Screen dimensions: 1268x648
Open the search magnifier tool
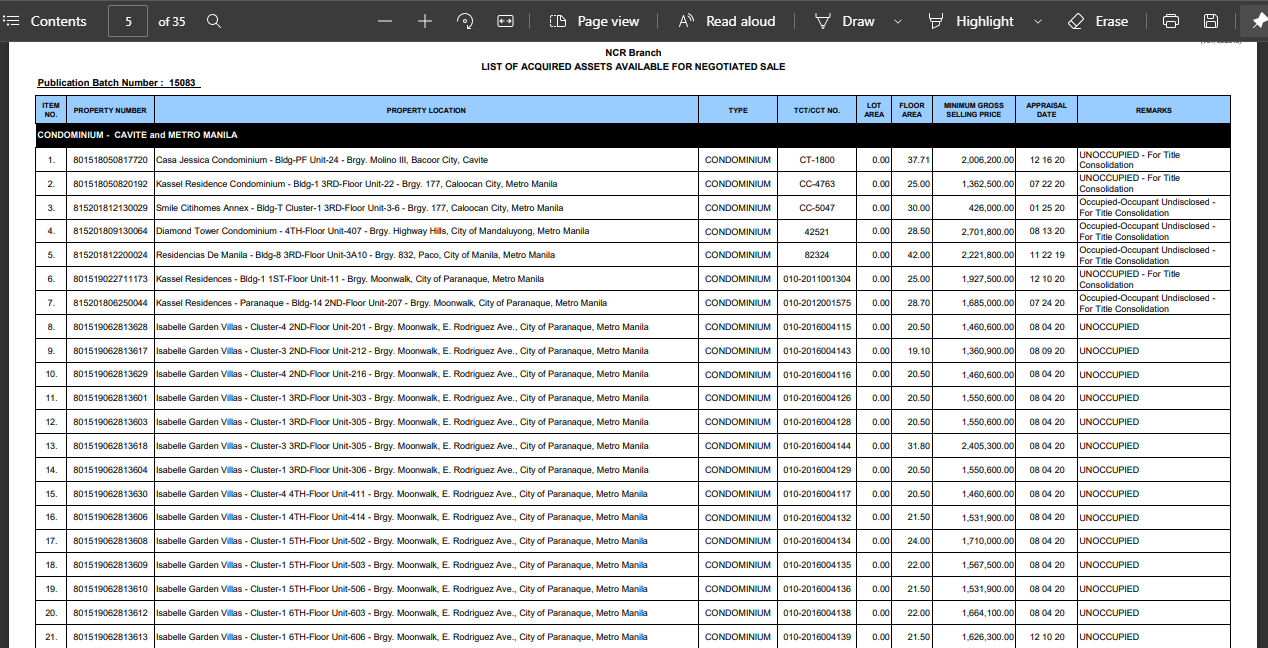[x=213, y=21]
